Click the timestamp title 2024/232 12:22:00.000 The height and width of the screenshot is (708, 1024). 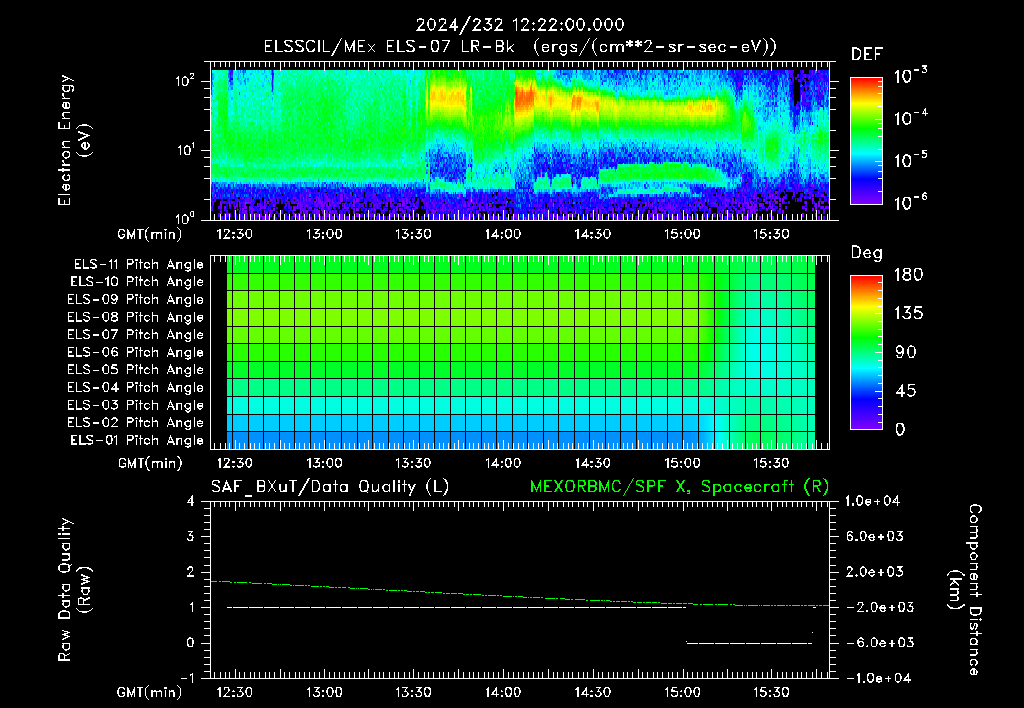(520, 25)
